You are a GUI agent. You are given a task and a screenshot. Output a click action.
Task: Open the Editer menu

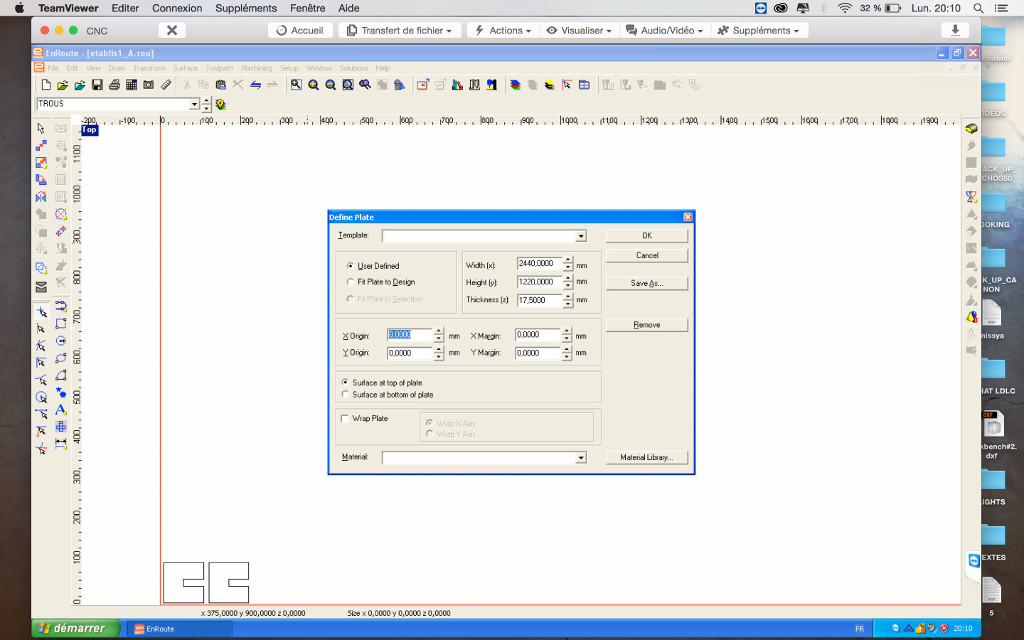(125, 8)
